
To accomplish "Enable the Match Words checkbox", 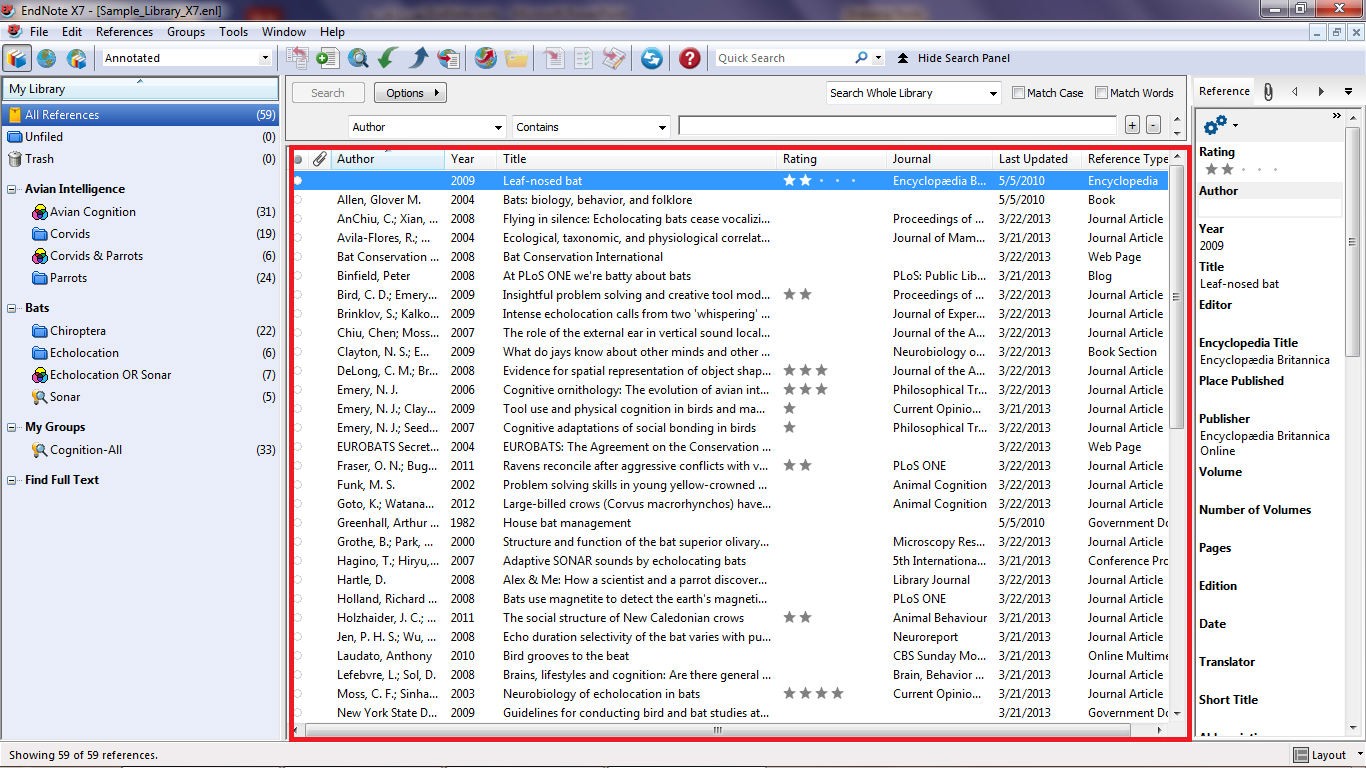I will pos(1101,93).
